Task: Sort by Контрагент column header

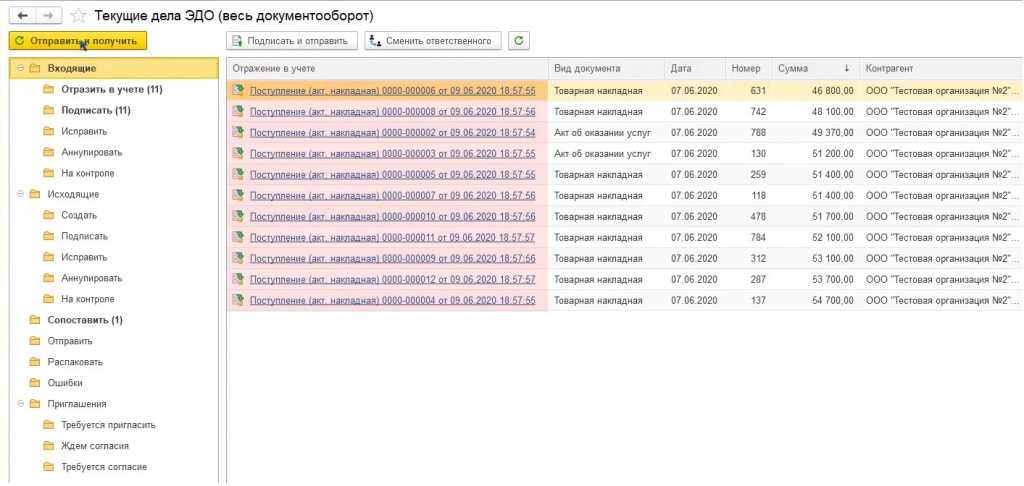Action: point(941,68)
